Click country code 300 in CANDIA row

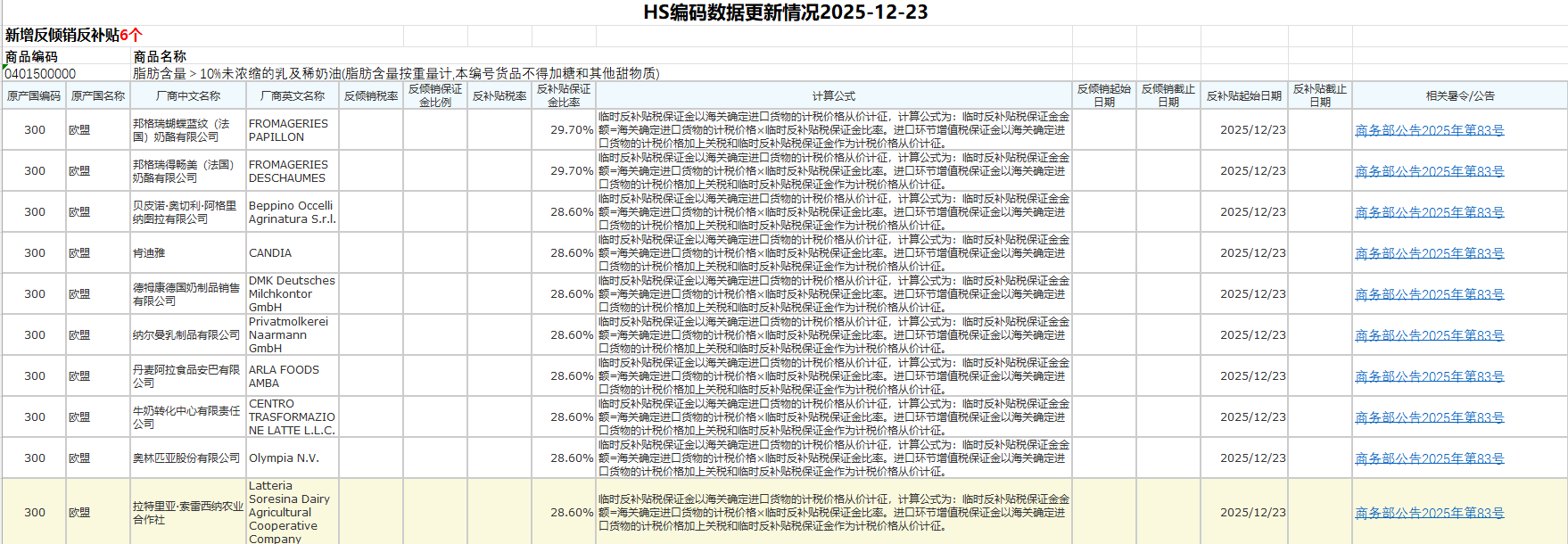[35, 253]
